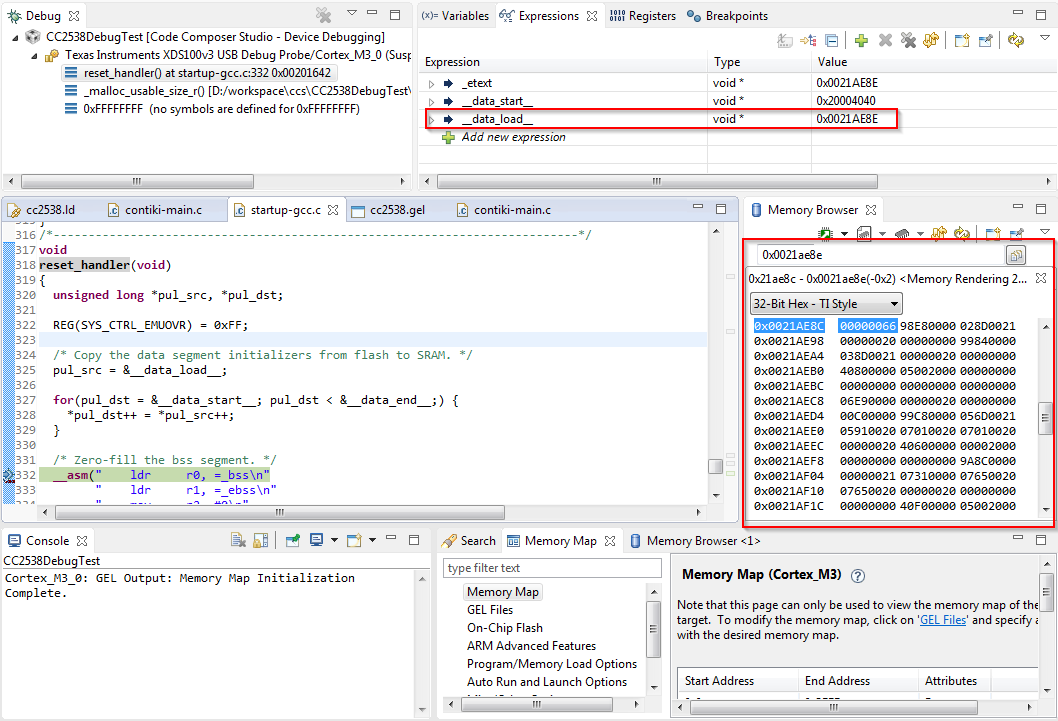Expand the _etext expression row
This screenshot has height=721, width=1058.
(x=431, y=84)
